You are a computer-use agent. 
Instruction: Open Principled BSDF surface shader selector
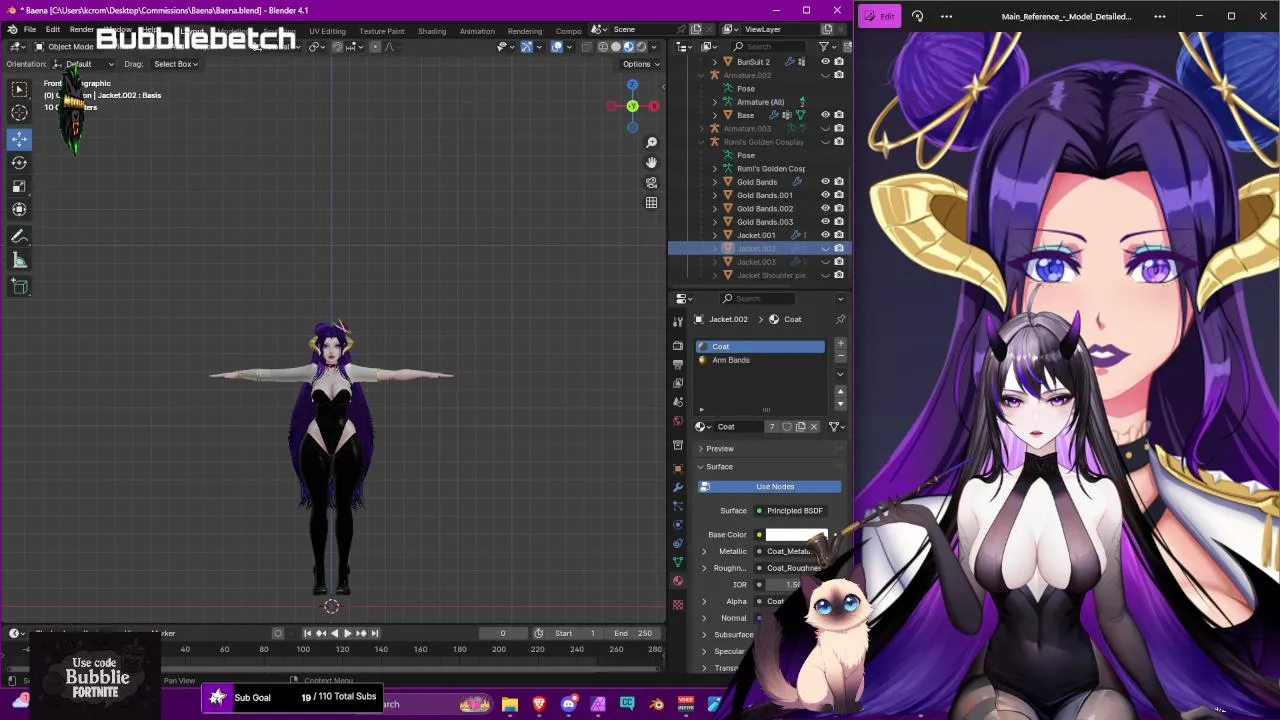click(795, 511)
